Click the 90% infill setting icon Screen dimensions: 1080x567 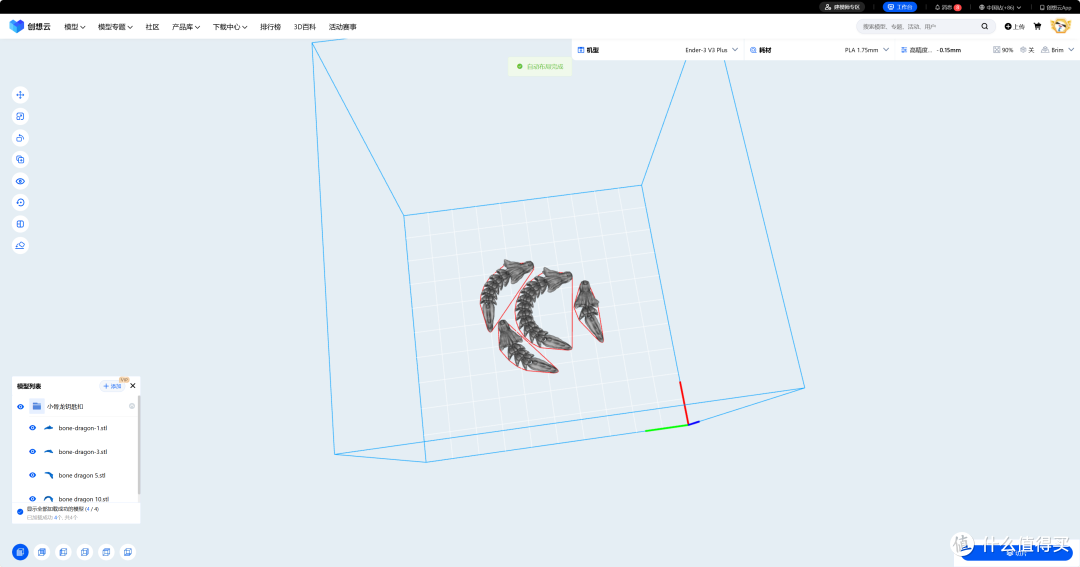click(1003, 50)
